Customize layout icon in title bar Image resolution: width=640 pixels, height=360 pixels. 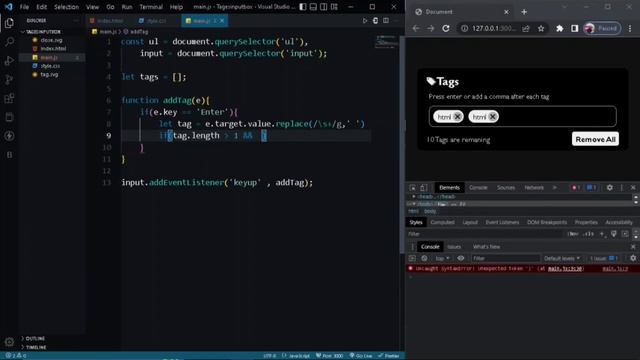coord(334,7)
